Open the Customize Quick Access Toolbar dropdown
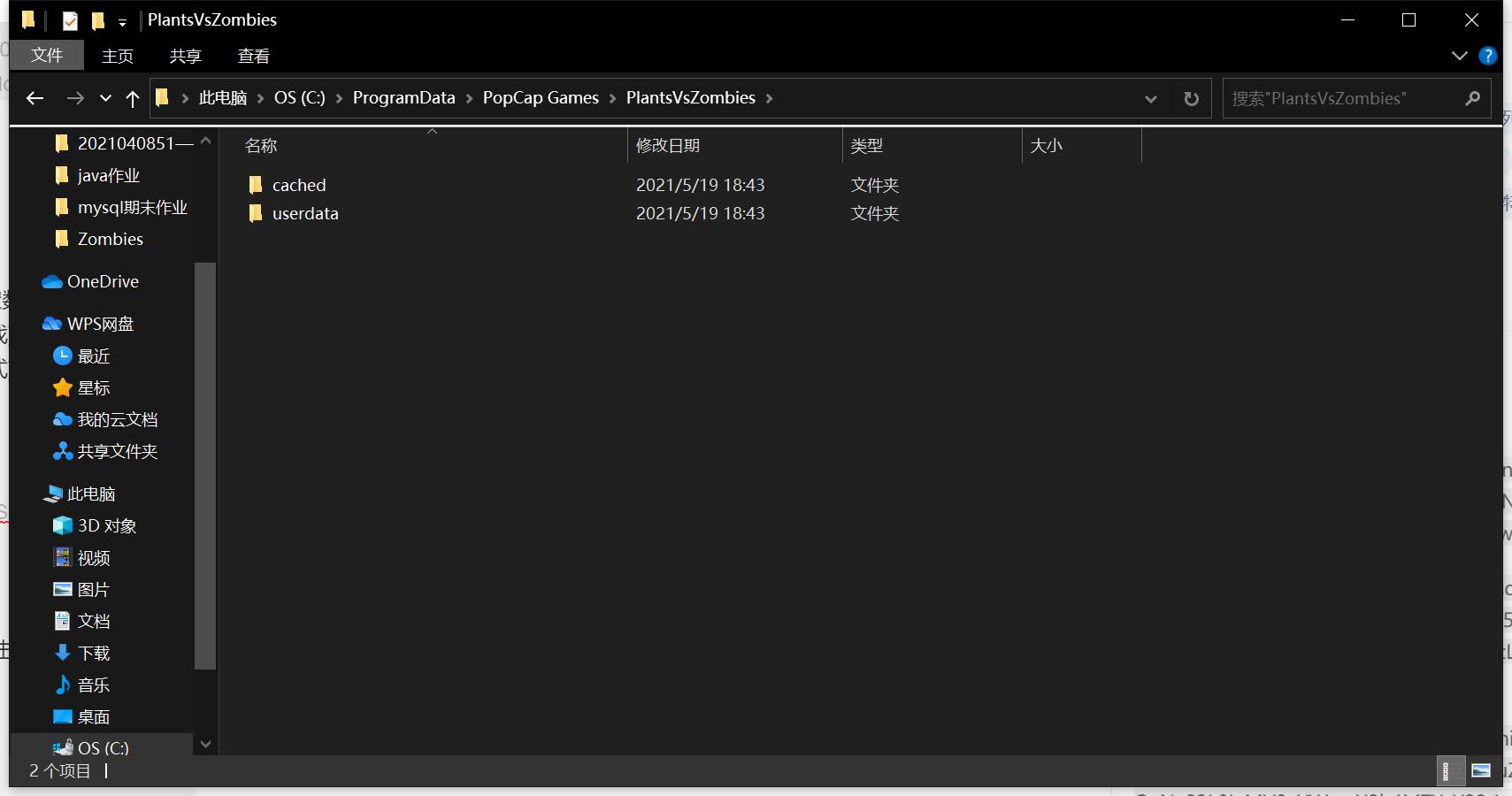This screenshot has width=1512, height=796. (122, 22)
